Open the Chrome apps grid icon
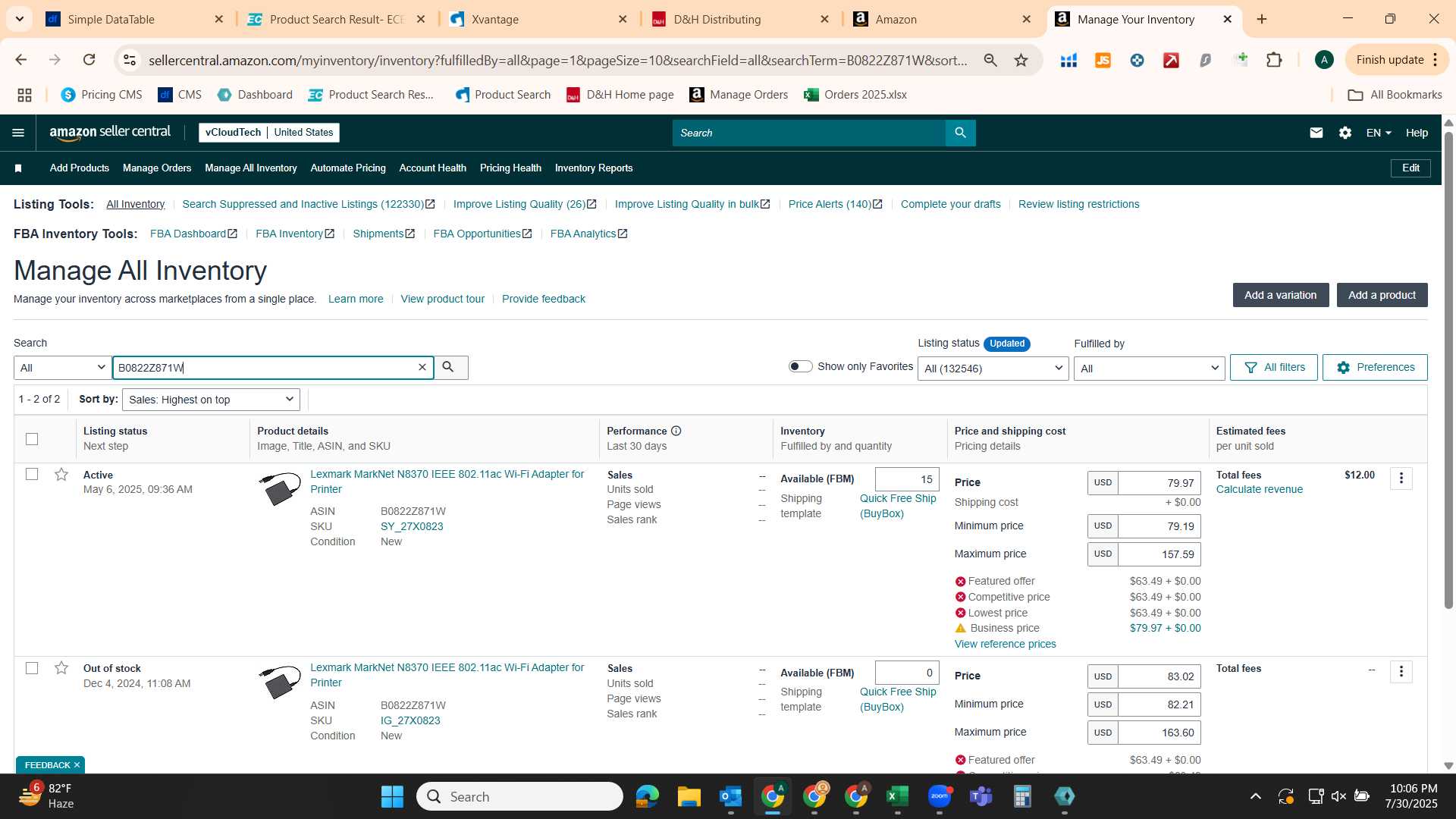This screenshot has height=819, width=1456. [24, 95]
